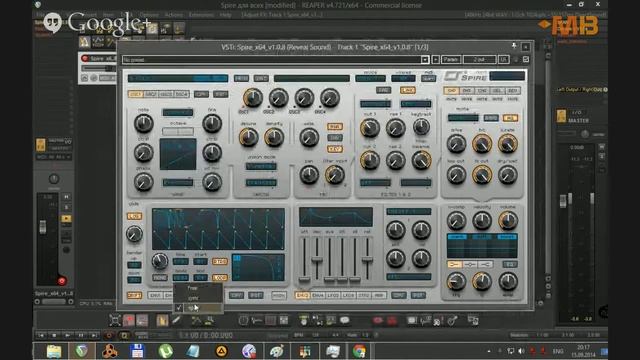The width and height of the screenshot is (640, 360).
Task: Click the stepper waveform display
Action: (x=218, y=229)
